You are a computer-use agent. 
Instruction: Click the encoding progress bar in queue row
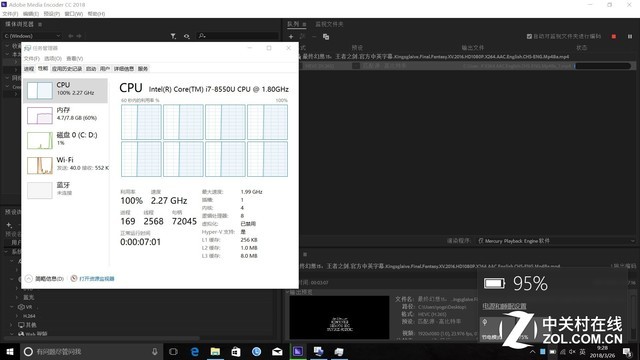coord(602,66)
